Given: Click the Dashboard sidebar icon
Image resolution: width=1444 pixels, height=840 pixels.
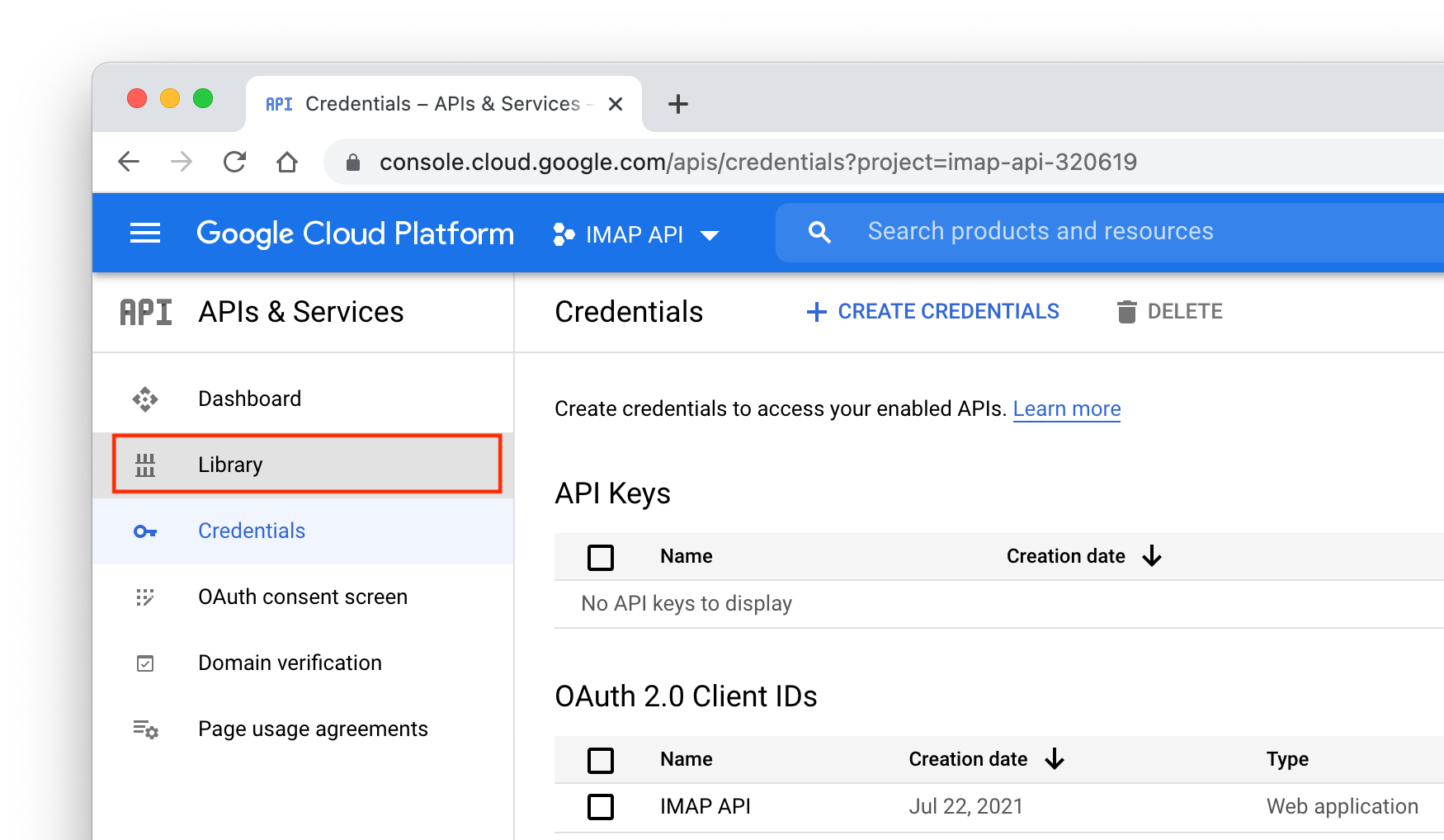Looking at the screenshot, I should pyautogui.click(x=145, y=399).
